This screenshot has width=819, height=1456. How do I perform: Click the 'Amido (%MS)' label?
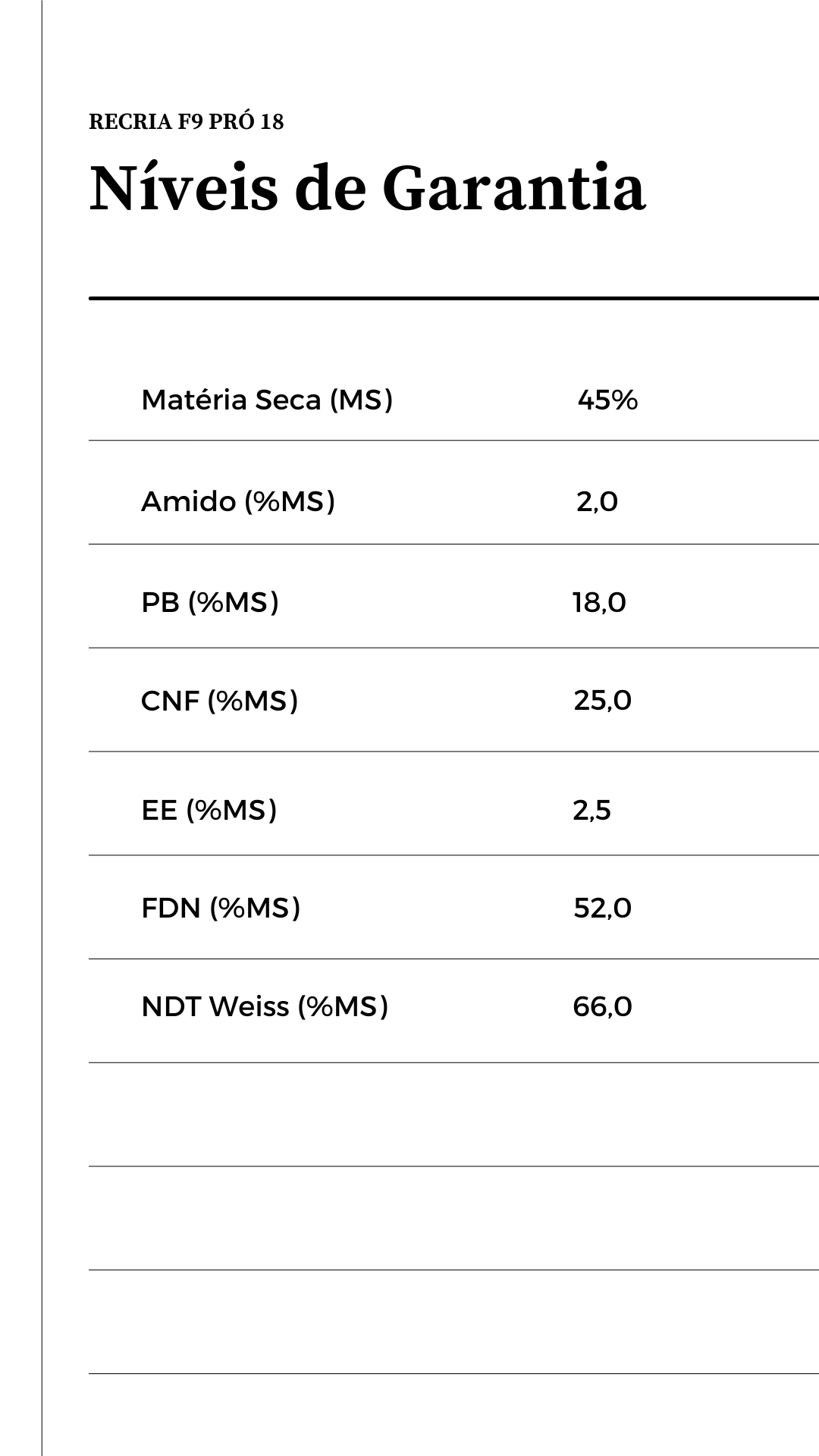[x=238, y=501]
